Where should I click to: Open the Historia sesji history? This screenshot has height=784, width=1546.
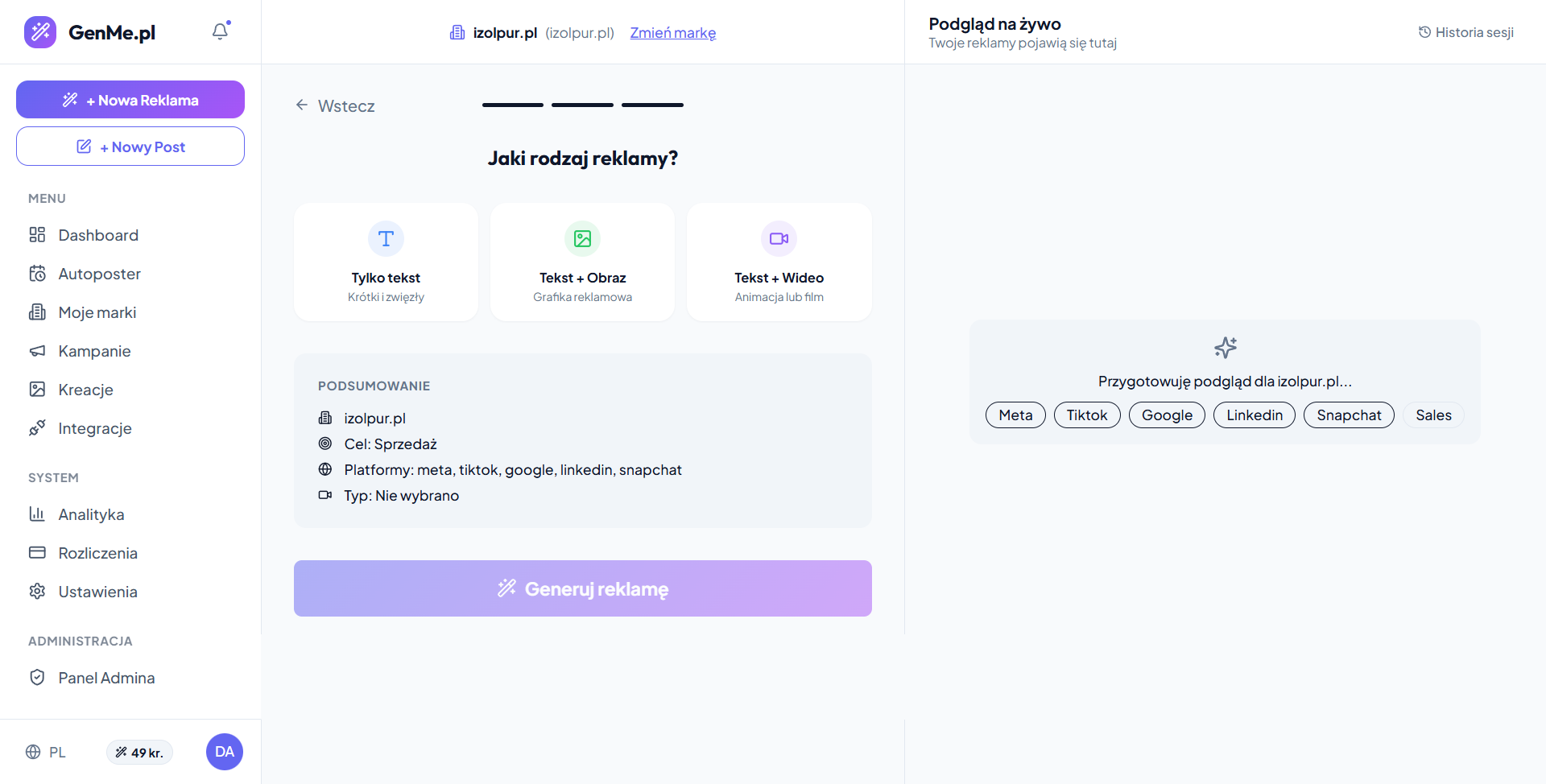[x=1465, y=32]
